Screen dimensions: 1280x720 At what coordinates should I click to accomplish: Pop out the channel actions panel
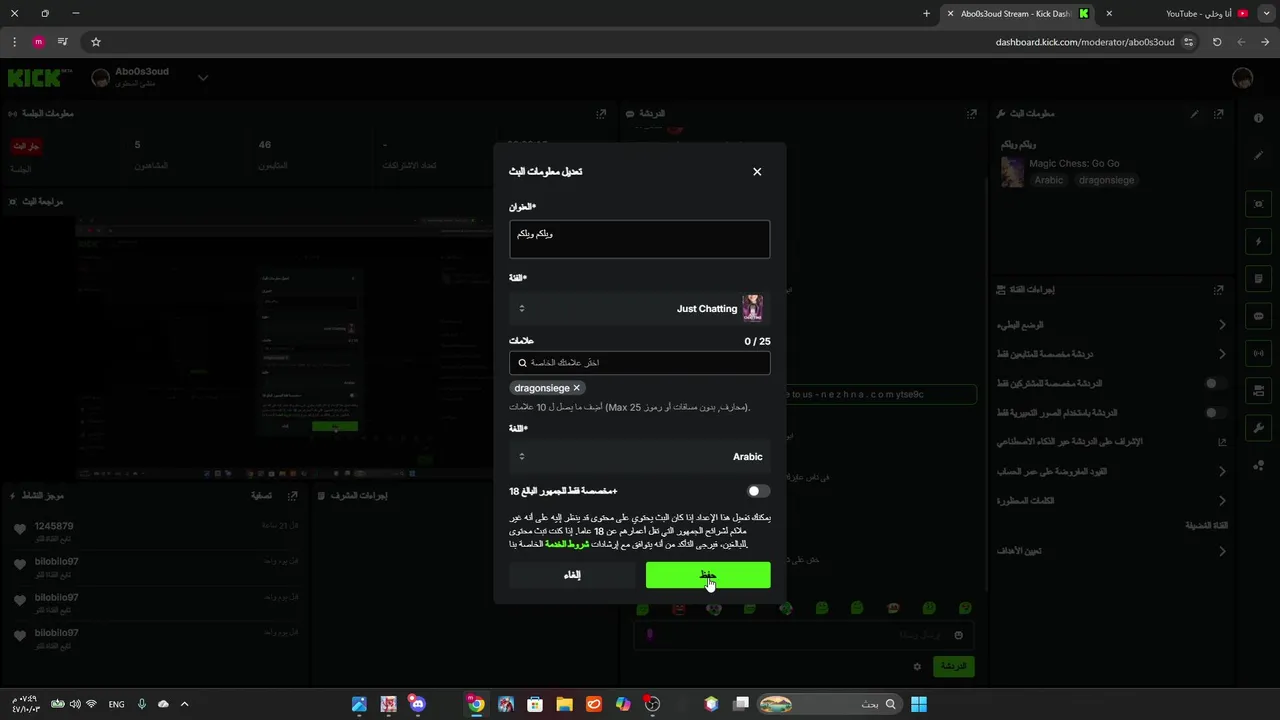coord(1219,290)
